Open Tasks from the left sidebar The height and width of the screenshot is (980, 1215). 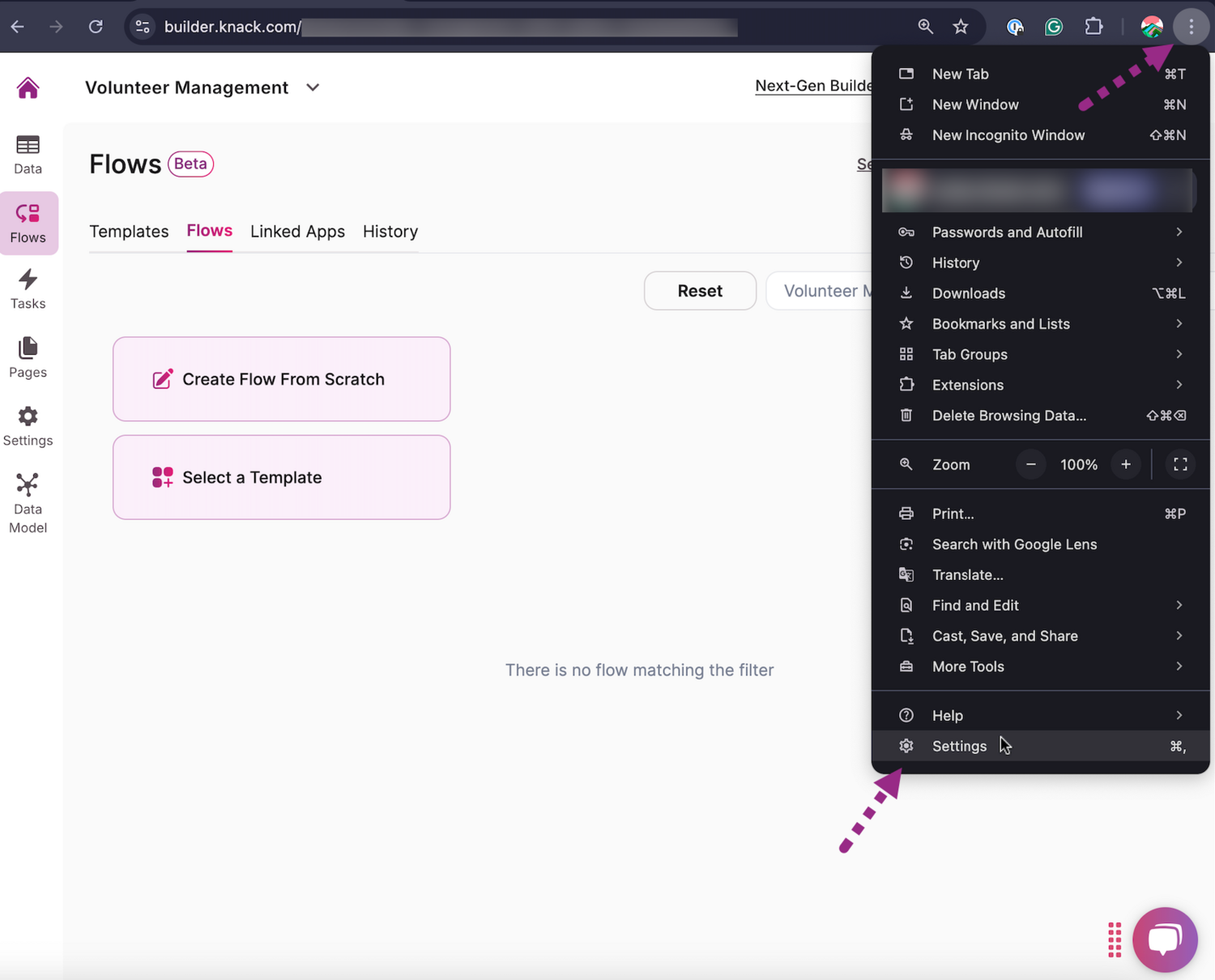pos(28,290)
